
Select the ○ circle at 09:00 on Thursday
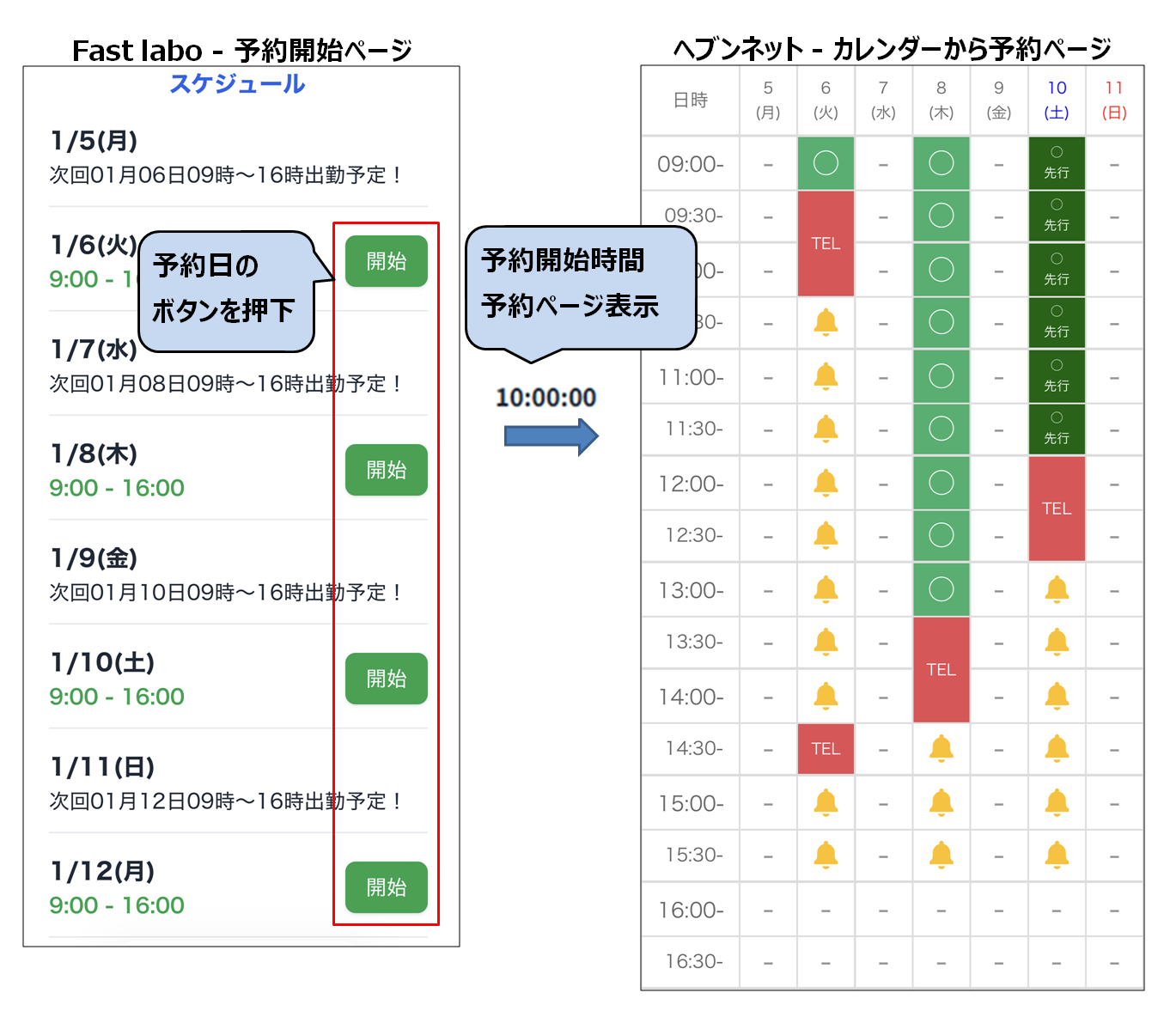pos(941,163)
